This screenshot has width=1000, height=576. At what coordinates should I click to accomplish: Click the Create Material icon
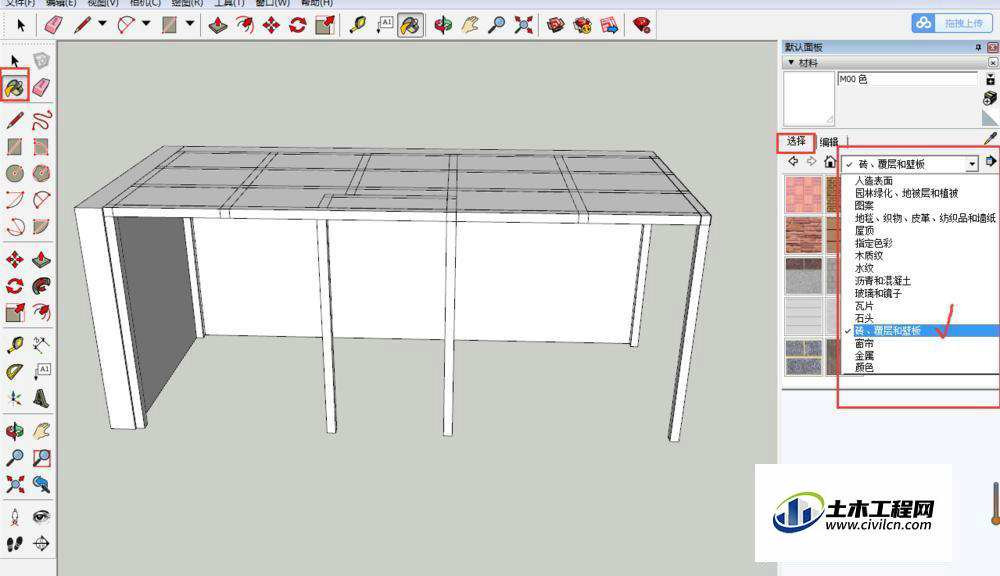990,98
